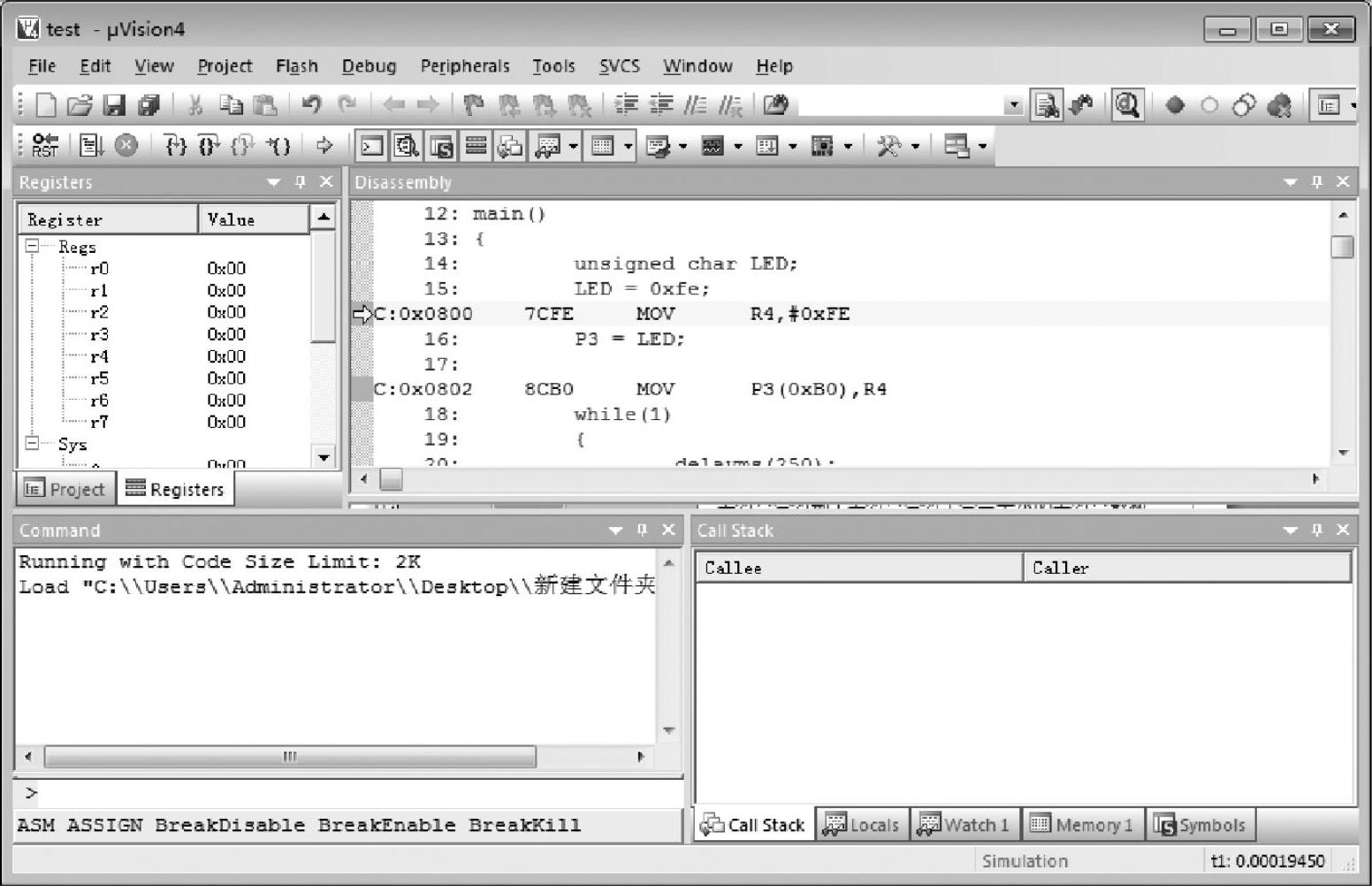Click the Run to Cursor Line icon

pyautogui.click(x=278, y=145)
